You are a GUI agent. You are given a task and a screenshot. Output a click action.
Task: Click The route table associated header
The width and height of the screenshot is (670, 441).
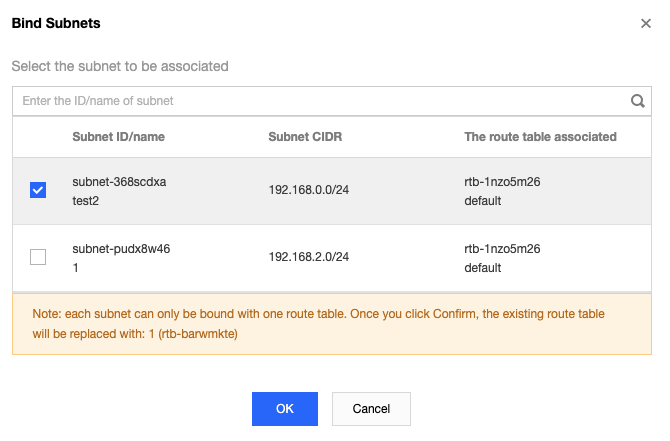pos(540,136)
